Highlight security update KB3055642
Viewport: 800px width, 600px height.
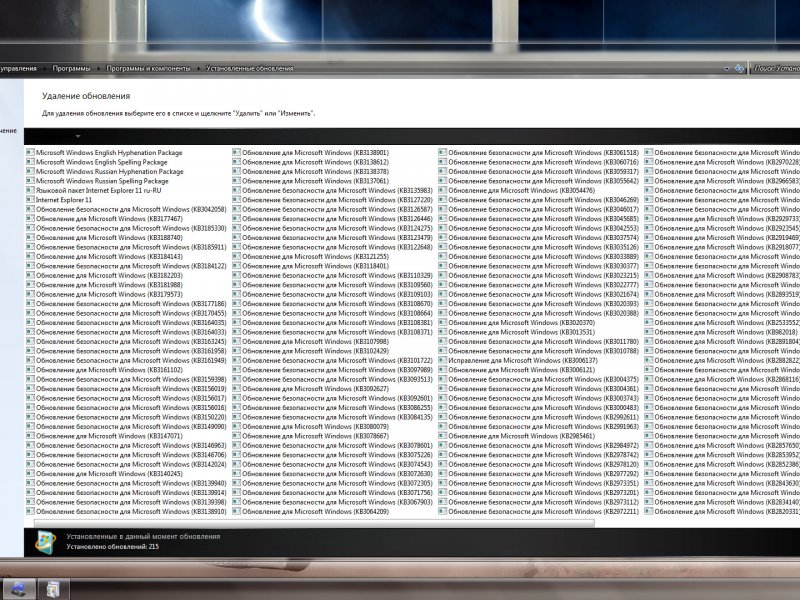(x=539, y=181)
